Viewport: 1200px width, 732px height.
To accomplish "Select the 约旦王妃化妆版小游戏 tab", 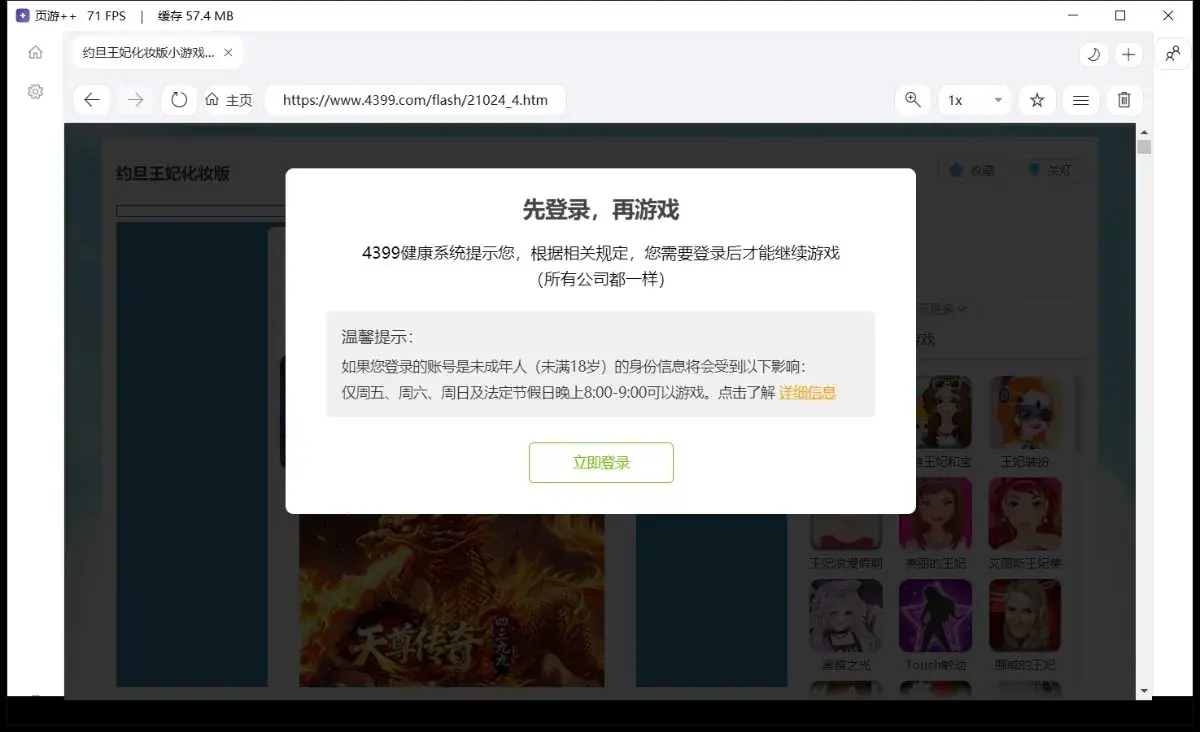I will tap(157, 53).
